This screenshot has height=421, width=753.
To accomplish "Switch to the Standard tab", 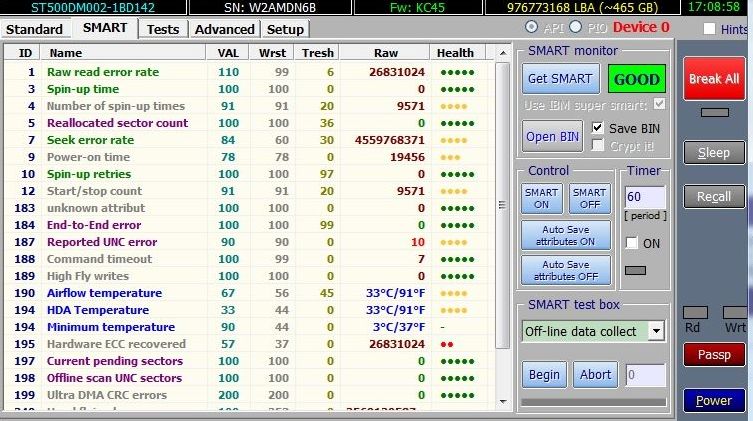I will (35, 29).
